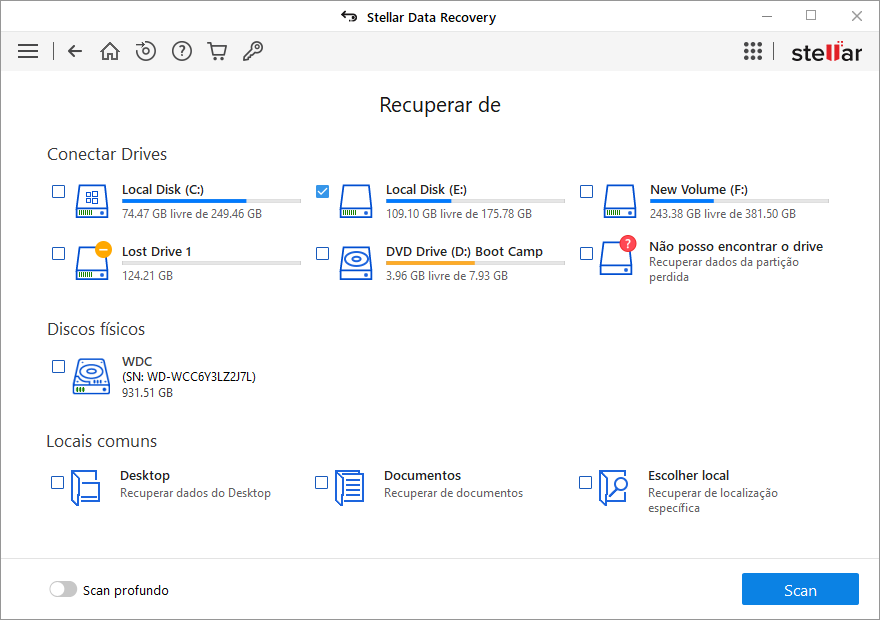Click the Stellar logo
Screen dimensions: 880x620
825,52
